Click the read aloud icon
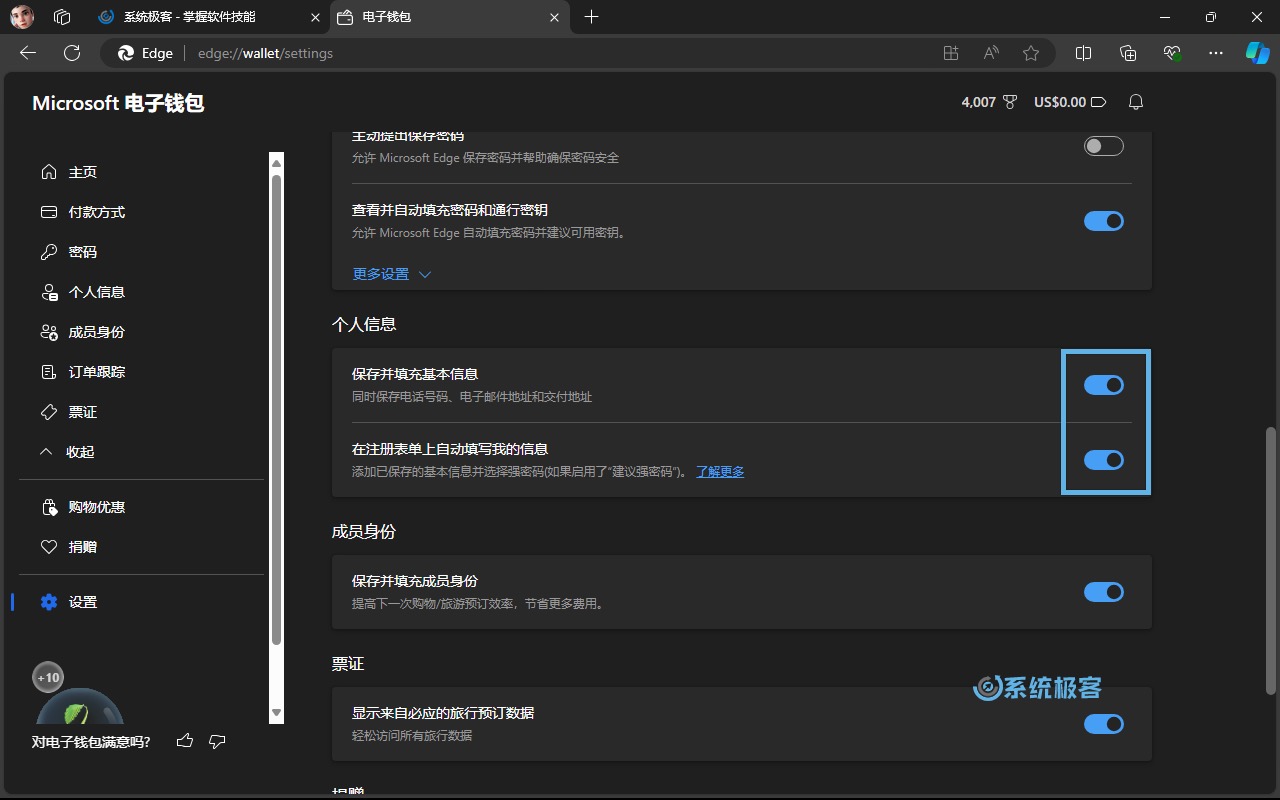The image size is (1280, 800). pyautogui.click(x=991, y=53)
